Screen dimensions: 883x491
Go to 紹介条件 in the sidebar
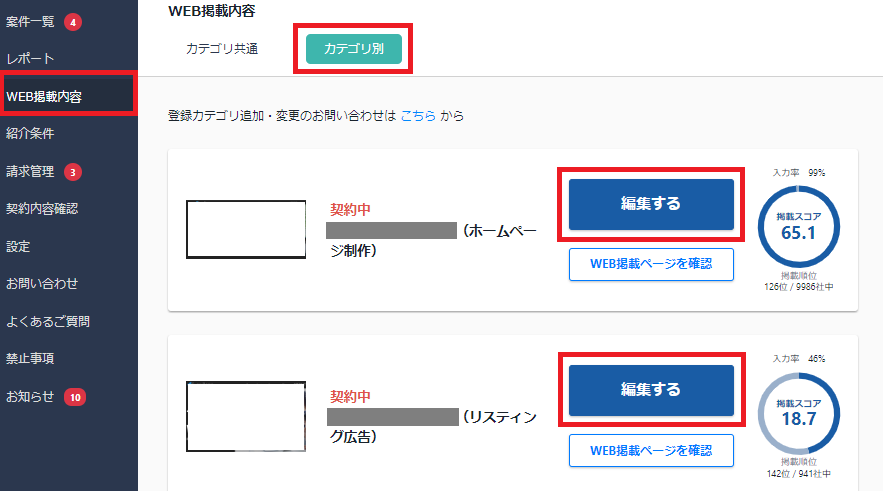pos(30,134)
